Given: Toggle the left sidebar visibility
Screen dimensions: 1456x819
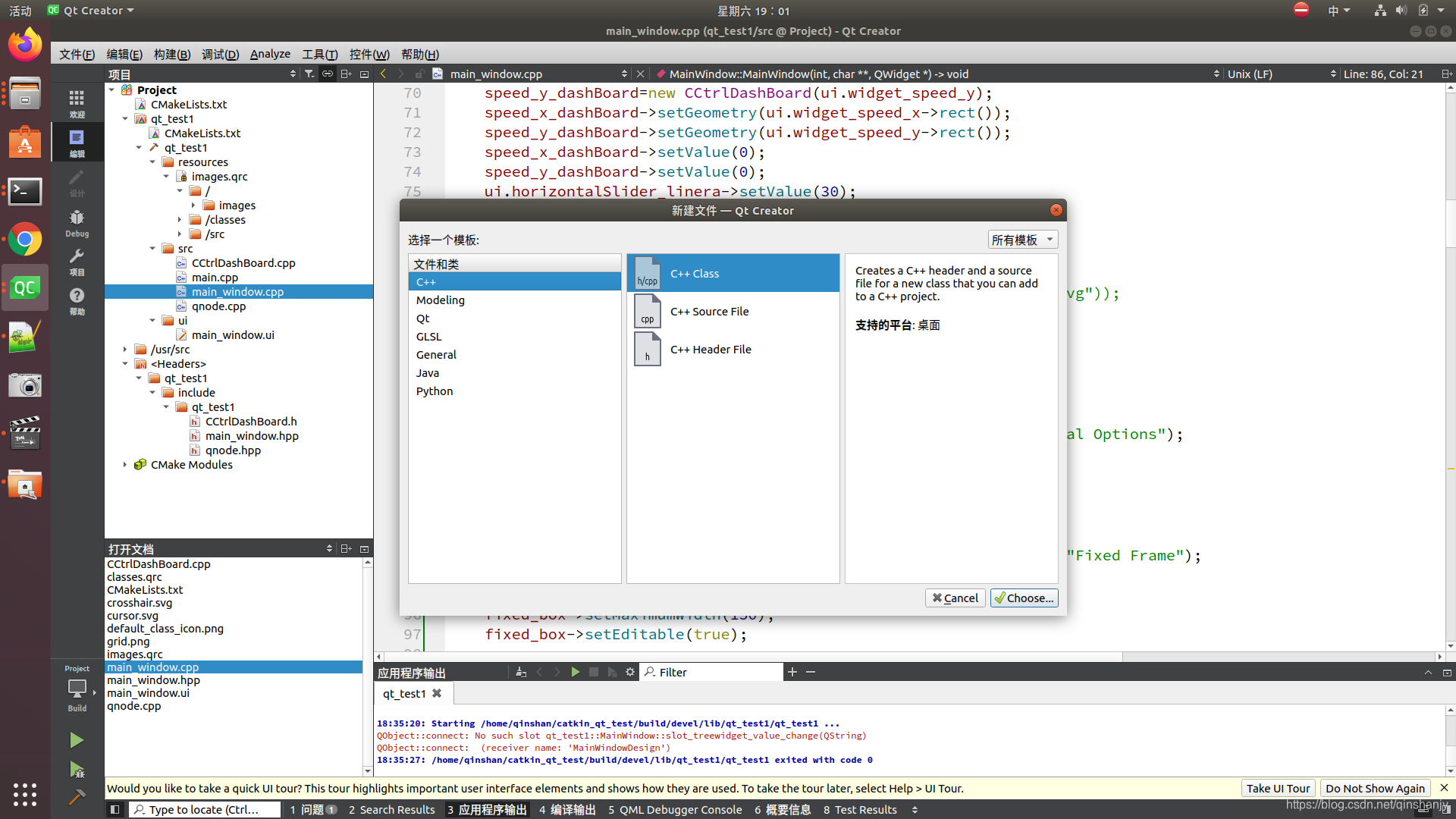Looking at the screenshot, I should (x=115, y=809).
